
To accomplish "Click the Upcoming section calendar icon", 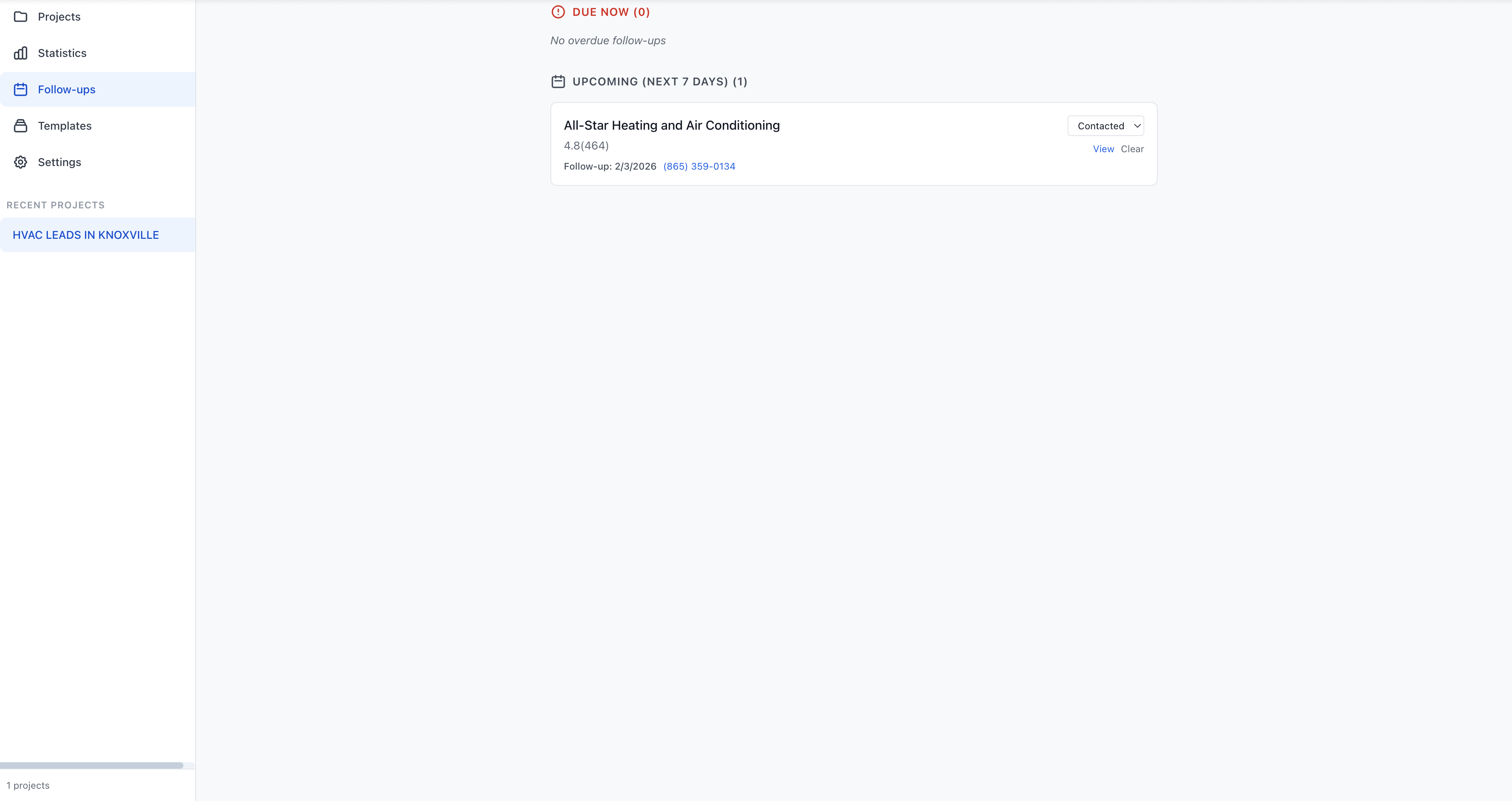I will [x=558, y=81].
